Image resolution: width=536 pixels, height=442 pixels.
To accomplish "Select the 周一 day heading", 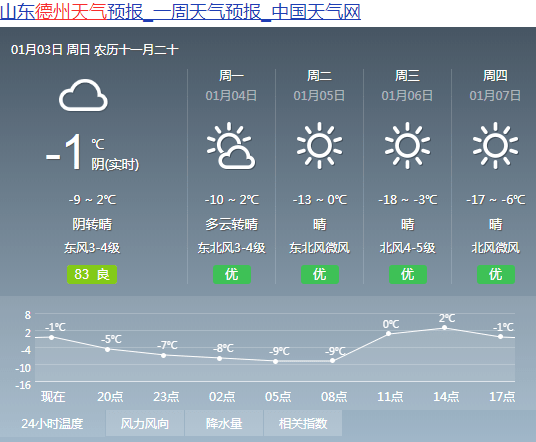I will 231,76.
